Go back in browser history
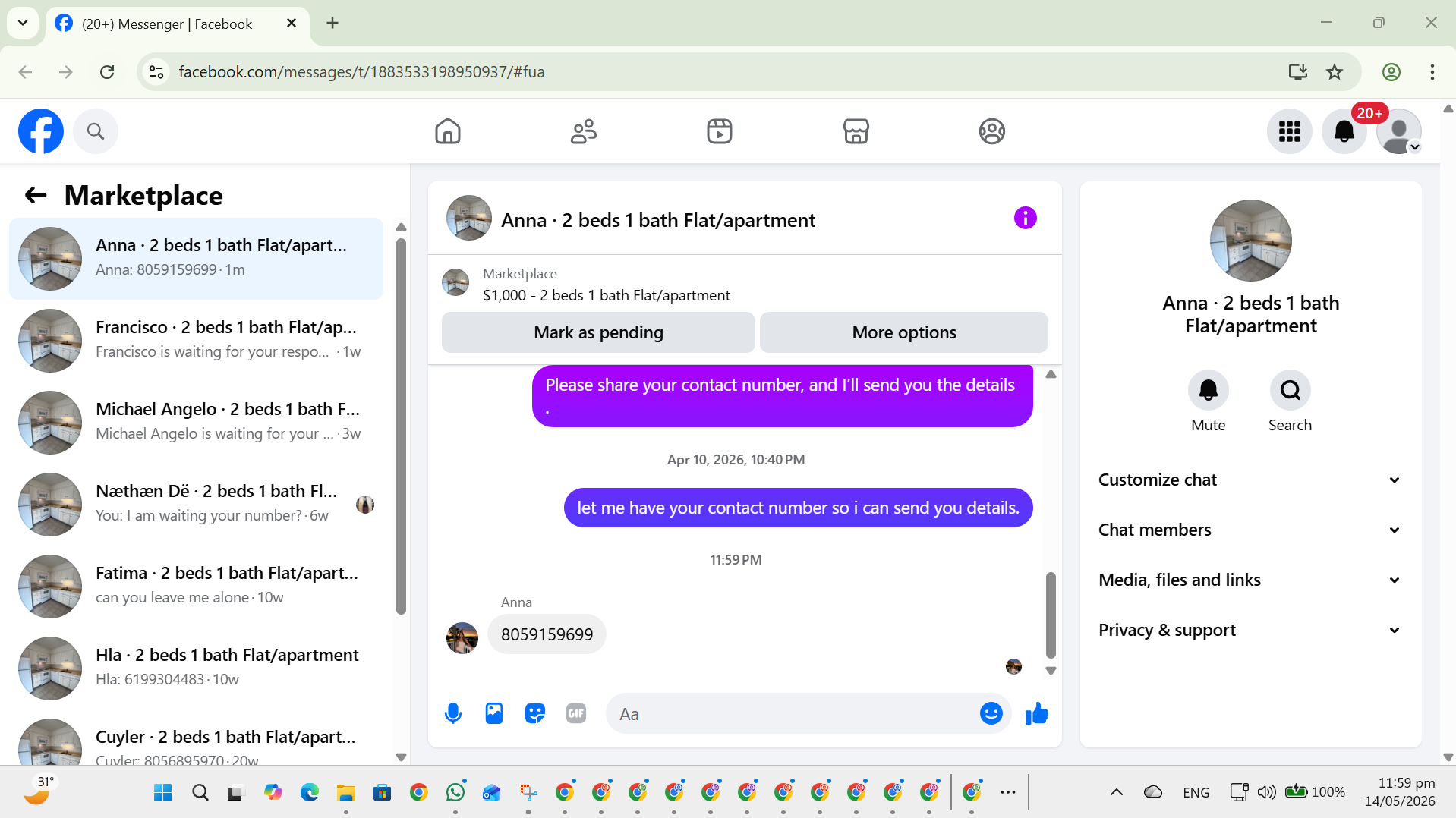Screen dimensions: 1456x818 pos(25,72)
